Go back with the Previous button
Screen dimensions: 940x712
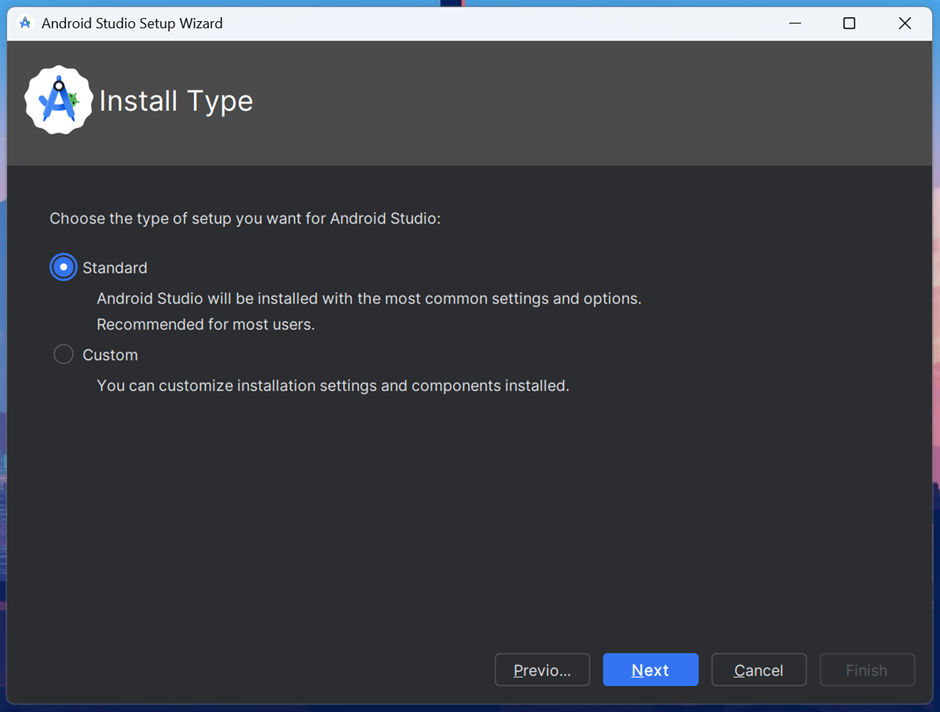coord(542,669)
